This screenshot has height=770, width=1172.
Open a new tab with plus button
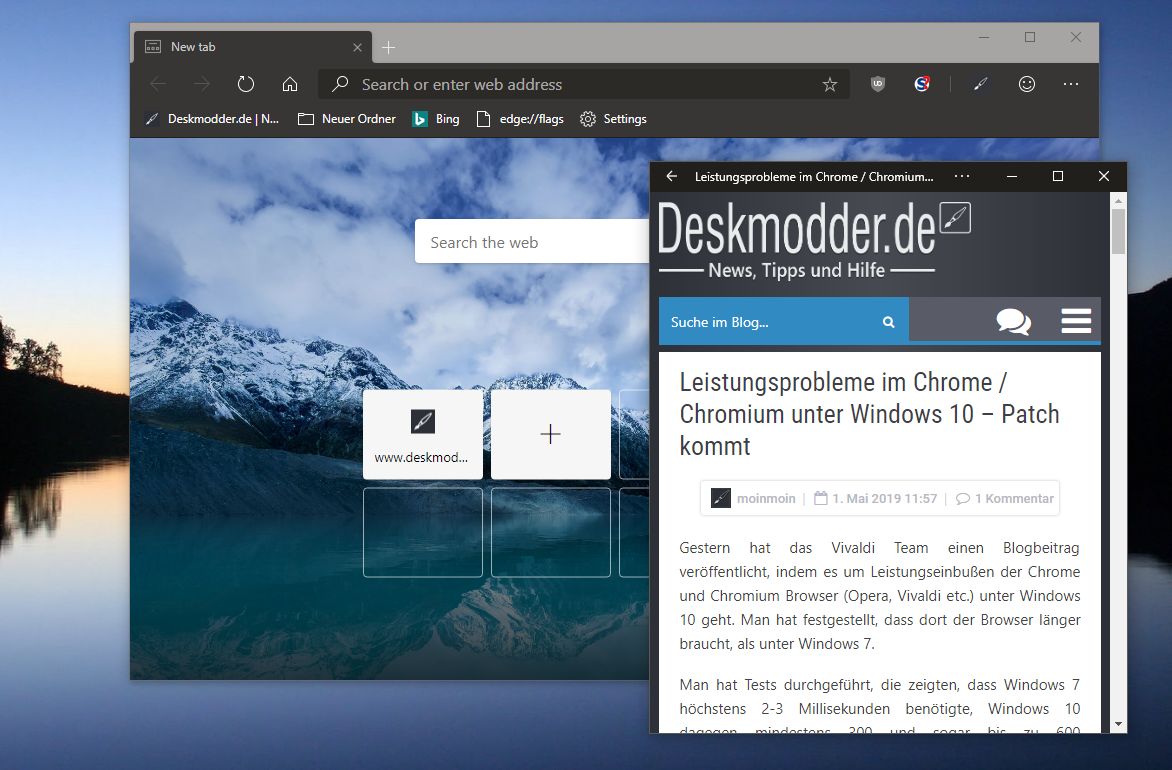tap(389, 48)
